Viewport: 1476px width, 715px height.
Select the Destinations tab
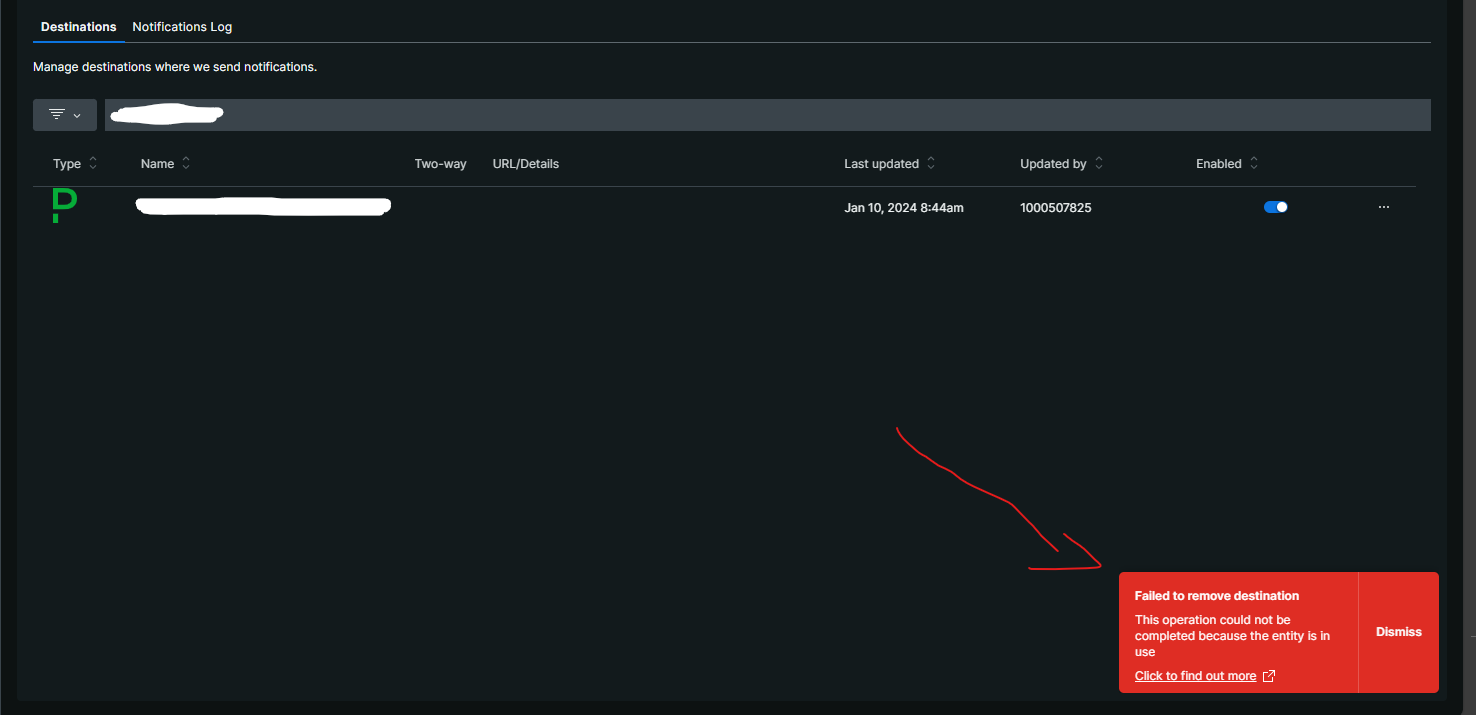[78, 26]
